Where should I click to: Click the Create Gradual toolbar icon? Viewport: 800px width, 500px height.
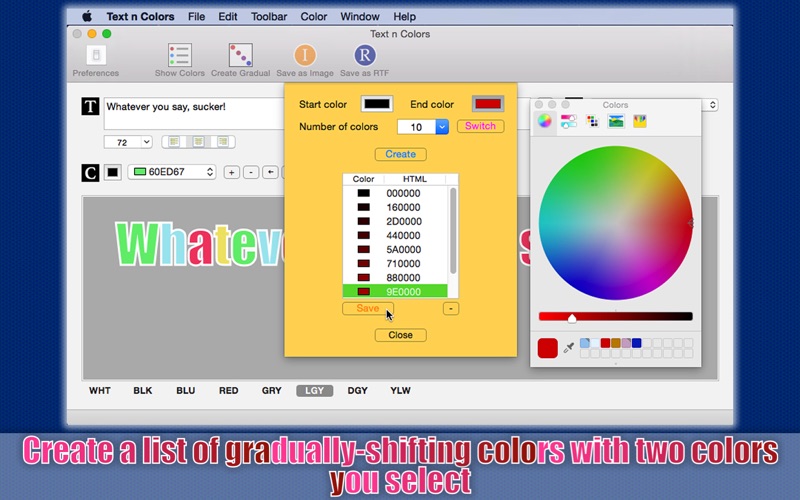[x=240, y=55]
